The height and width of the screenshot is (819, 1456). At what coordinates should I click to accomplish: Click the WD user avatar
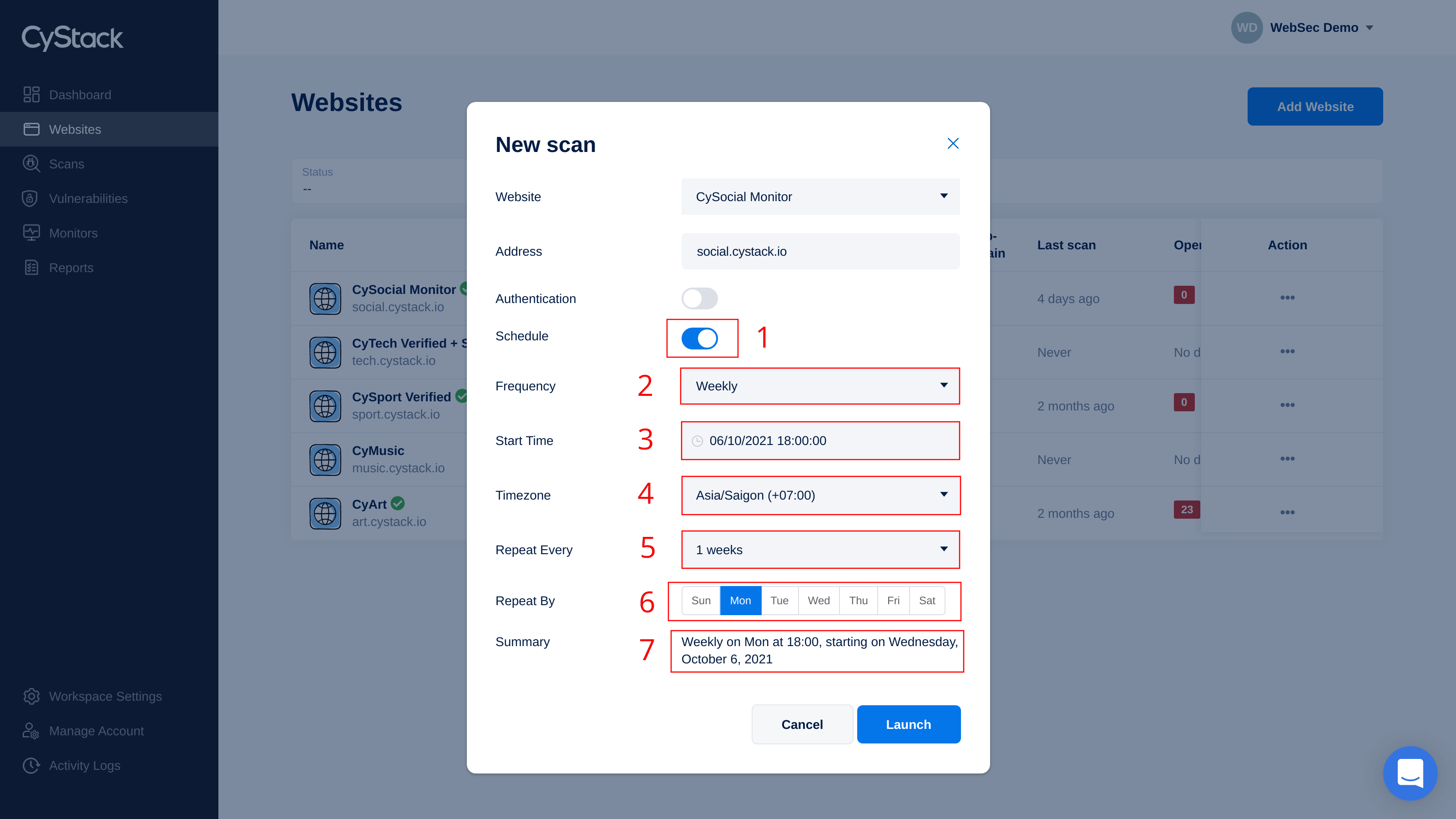pyautogui.click(x=1246, y=28)
